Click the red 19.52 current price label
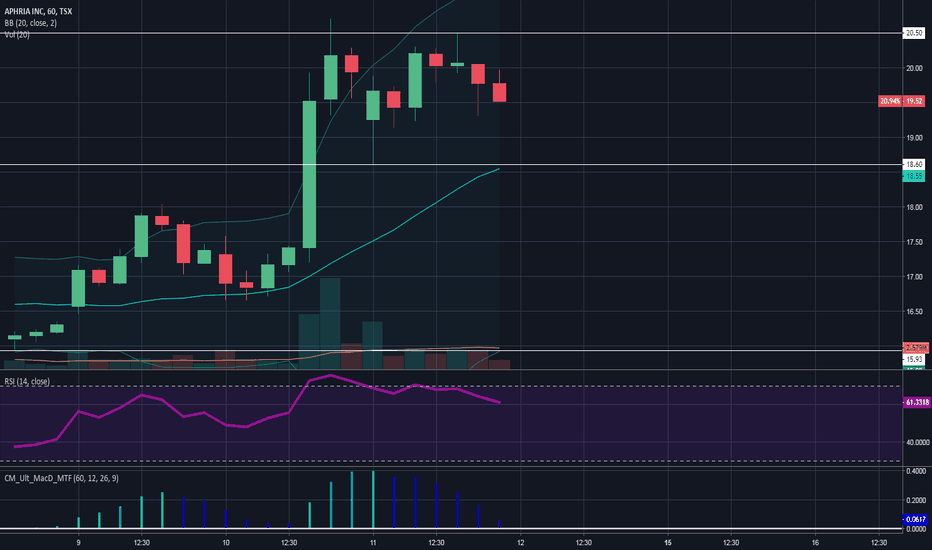Image resolution: width=932 pixels, height=550 pixels. pos(914,101)
